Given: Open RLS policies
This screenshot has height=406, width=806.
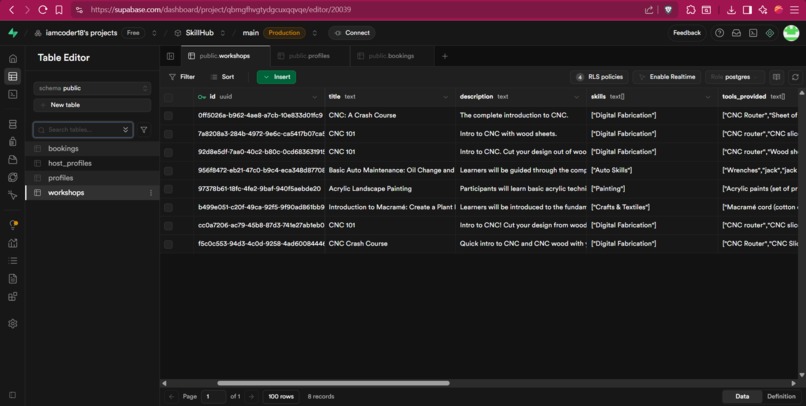Looking at the screenshot, I should pos(599,77).
